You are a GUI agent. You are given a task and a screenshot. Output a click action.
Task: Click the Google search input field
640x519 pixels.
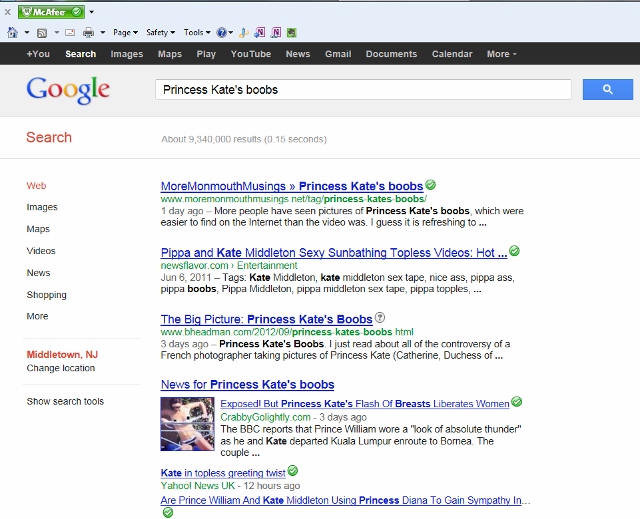363,89
